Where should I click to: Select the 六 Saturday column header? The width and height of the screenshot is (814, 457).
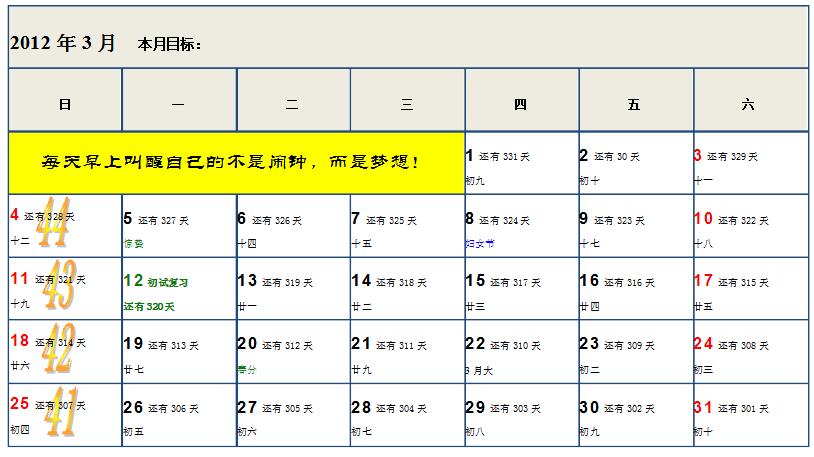pos(749,104)
